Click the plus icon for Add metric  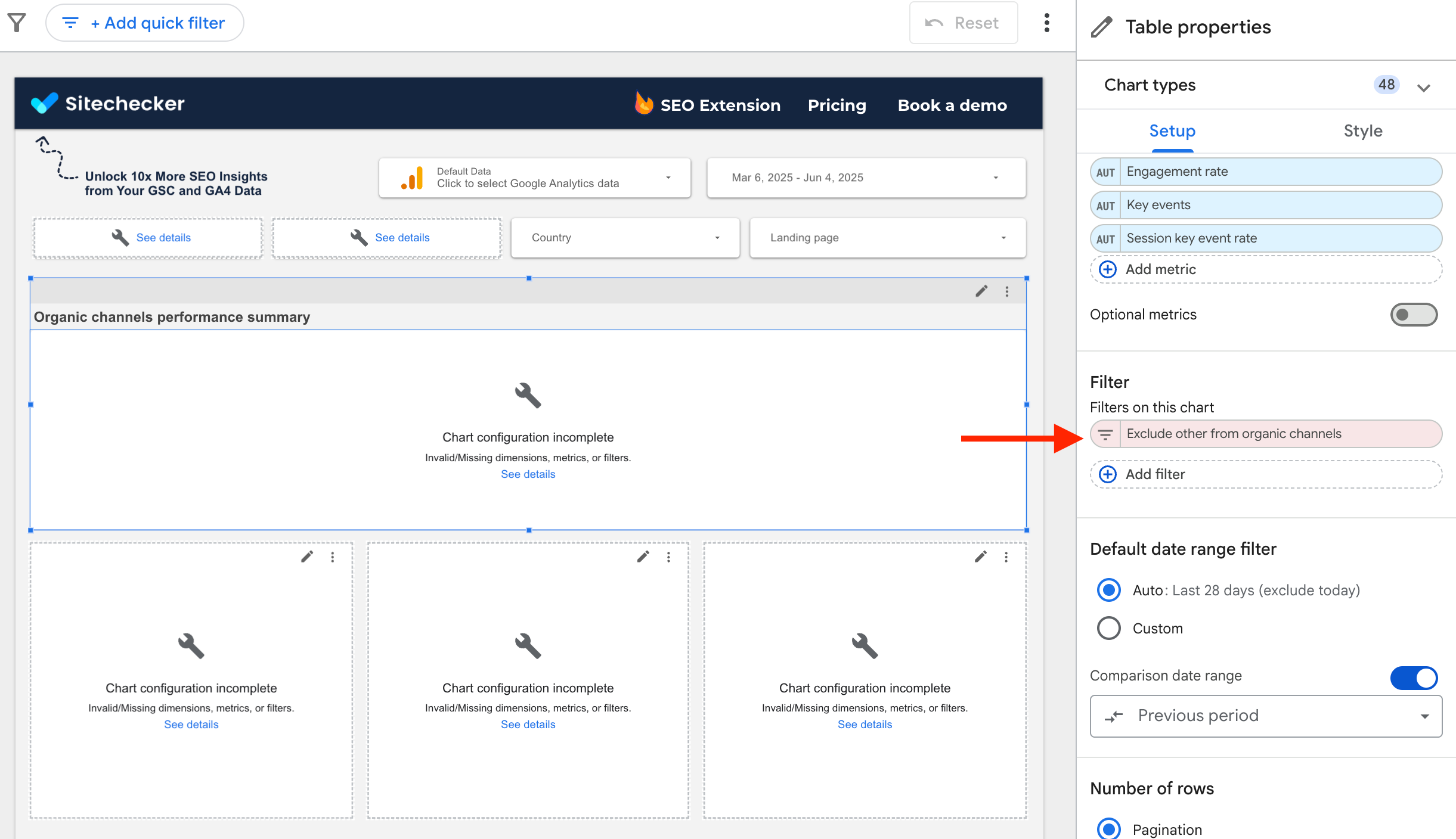coord(1108,269)
